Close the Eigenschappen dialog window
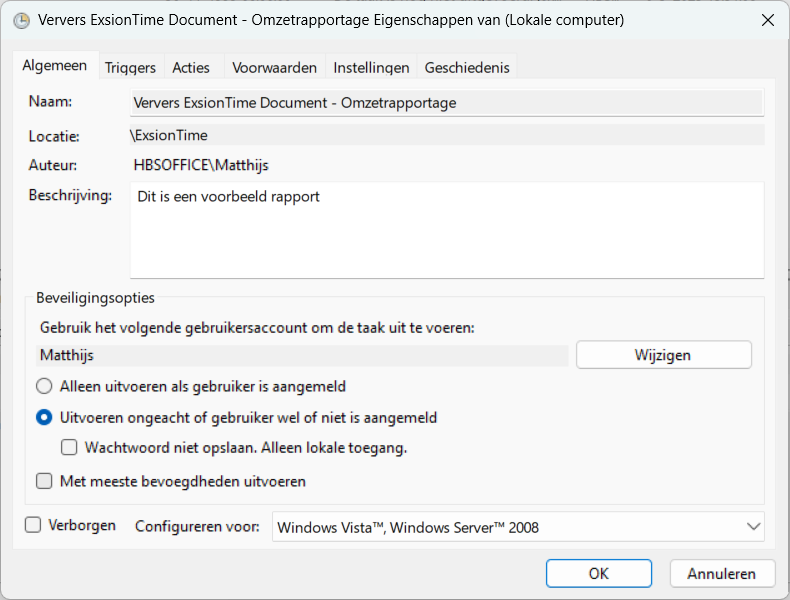Image resolution: width=790 pixels, height=600 pixels. tap(767, 20)
